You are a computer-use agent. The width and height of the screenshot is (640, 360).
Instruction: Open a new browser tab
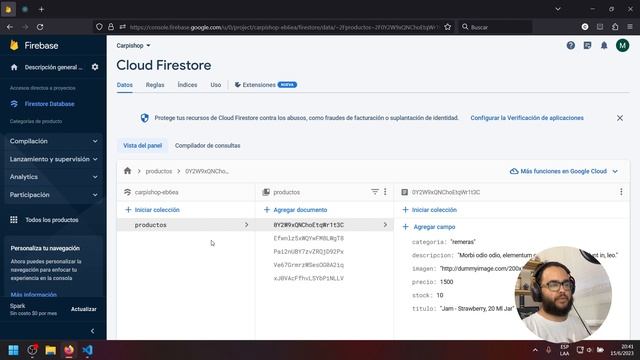pyautogui.click(x=41, y=9)
